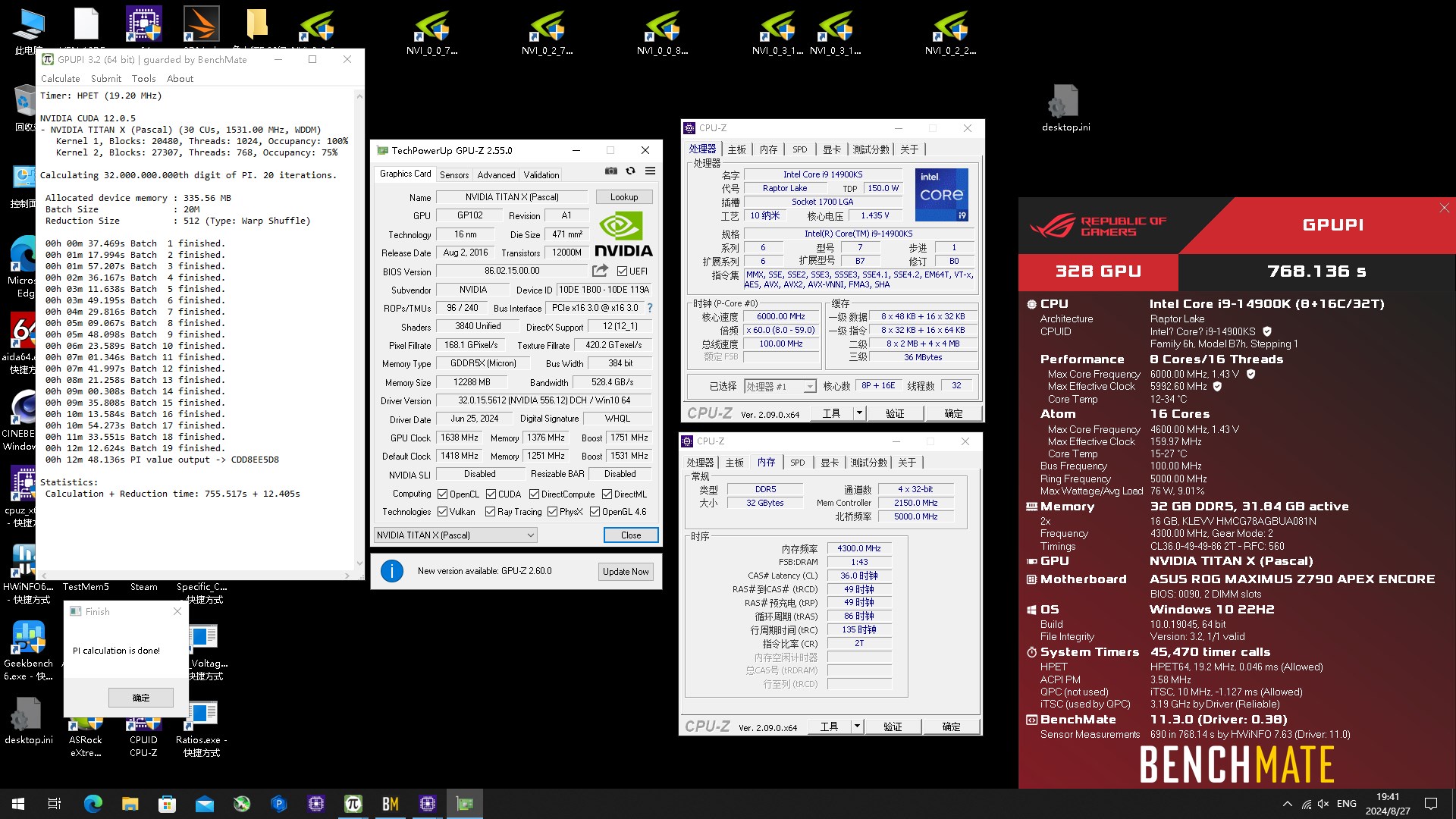The image size is (1456, 819).
Task: Click the GPU-Z screenshot camera icon
Action: pos(610,171)
